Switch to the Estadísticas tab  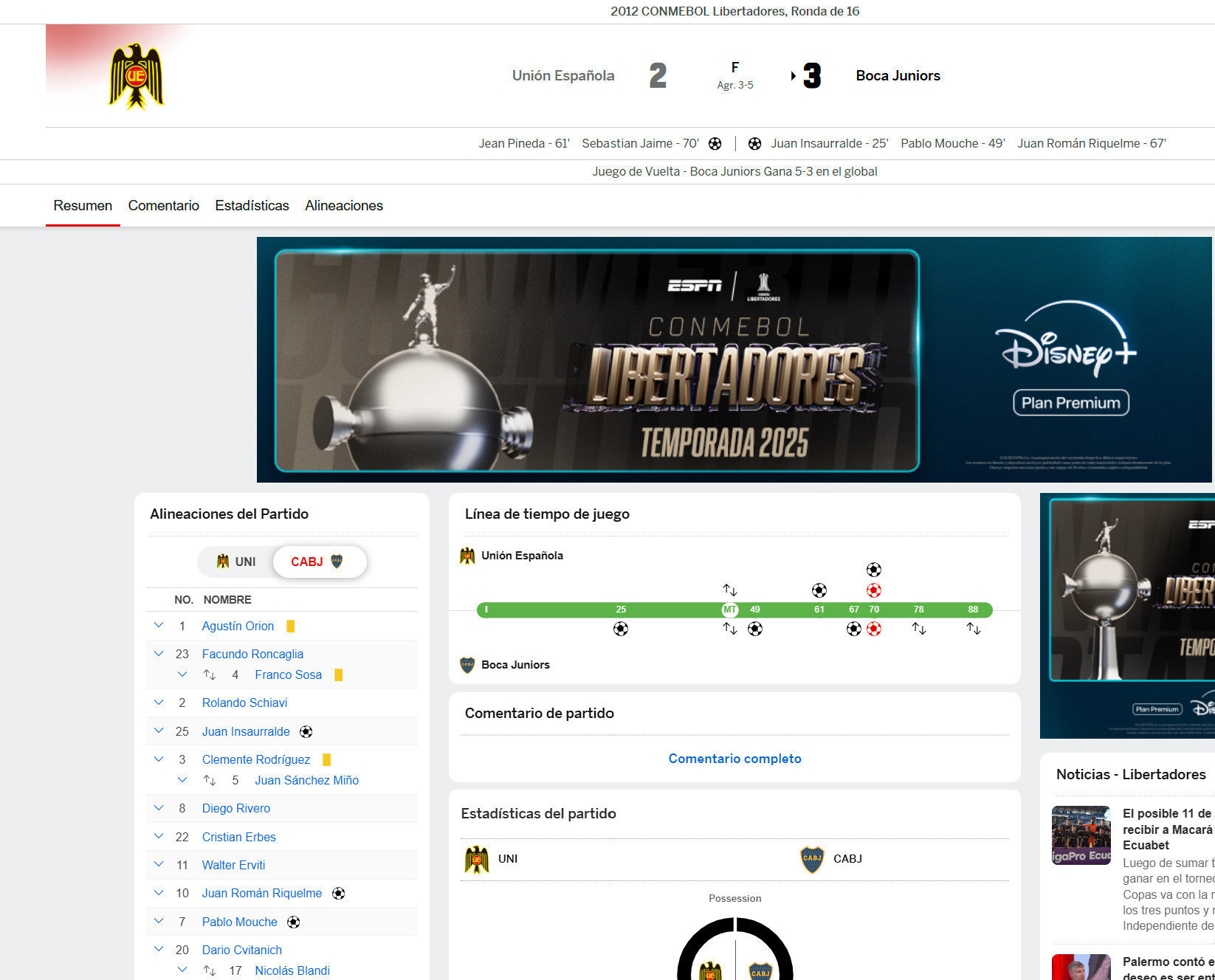(x=252, y=205)
